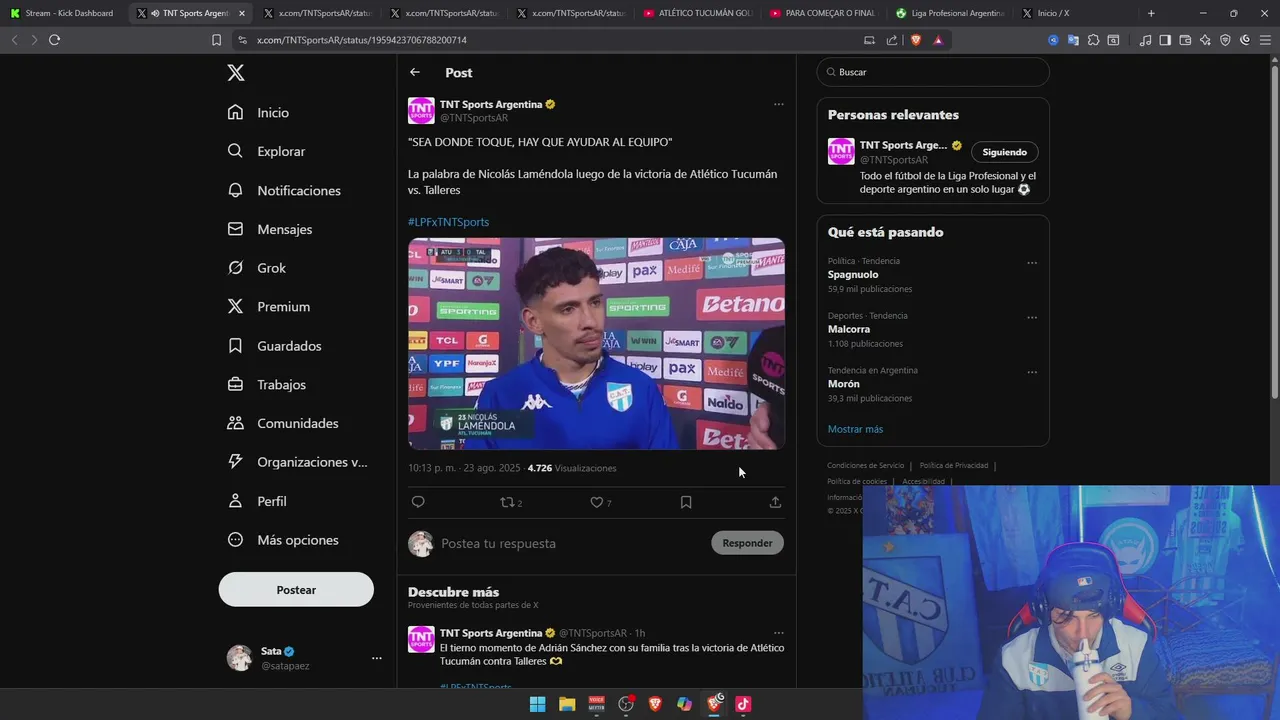Expand Más opciones in the sidebar
Image resolution: width=1280 pixels, height=720 pixels.
tap(283, 540)
